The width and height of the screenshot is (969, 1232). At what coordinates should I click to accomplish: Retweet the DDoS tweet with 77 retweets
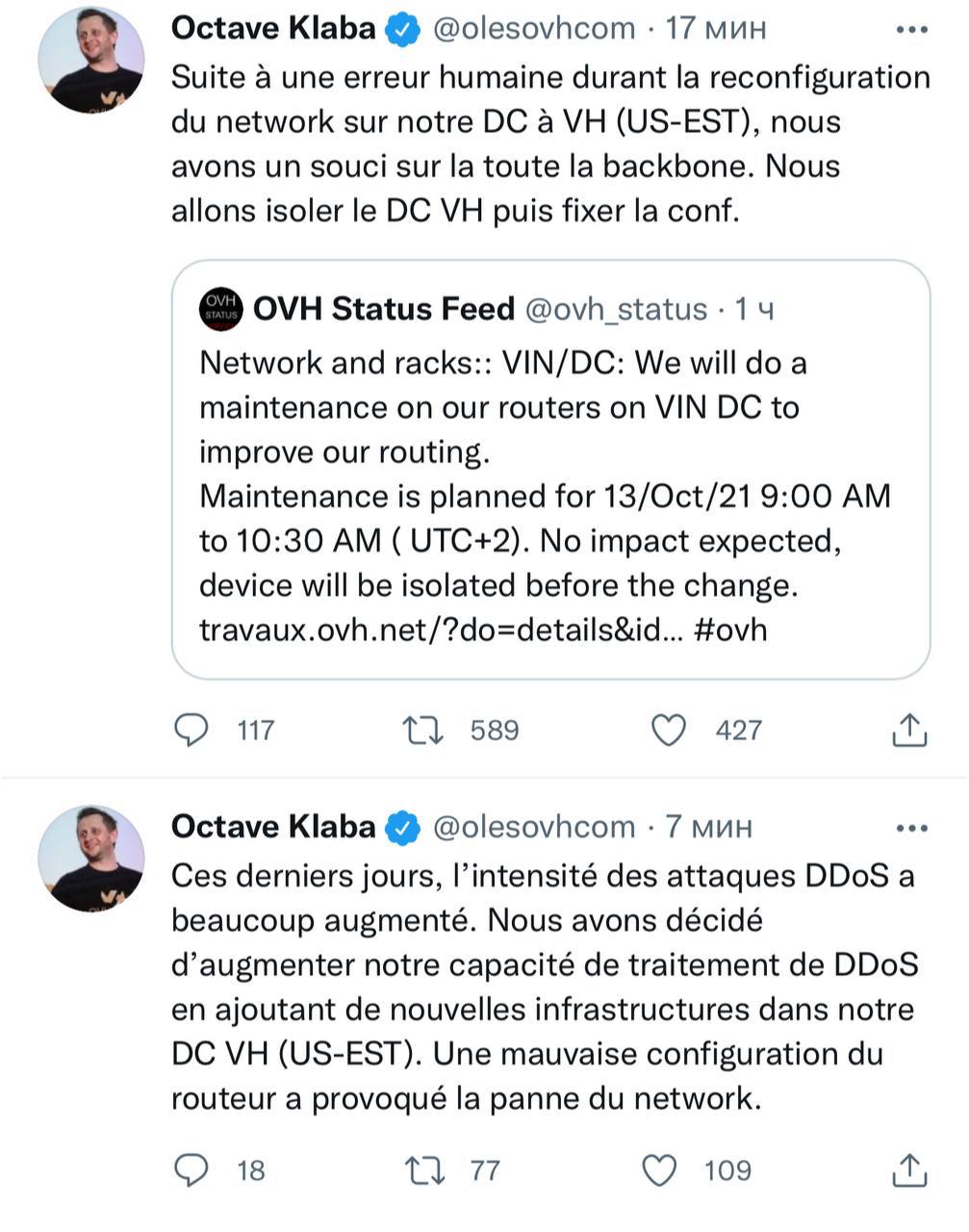click(x=422, y=1170)
